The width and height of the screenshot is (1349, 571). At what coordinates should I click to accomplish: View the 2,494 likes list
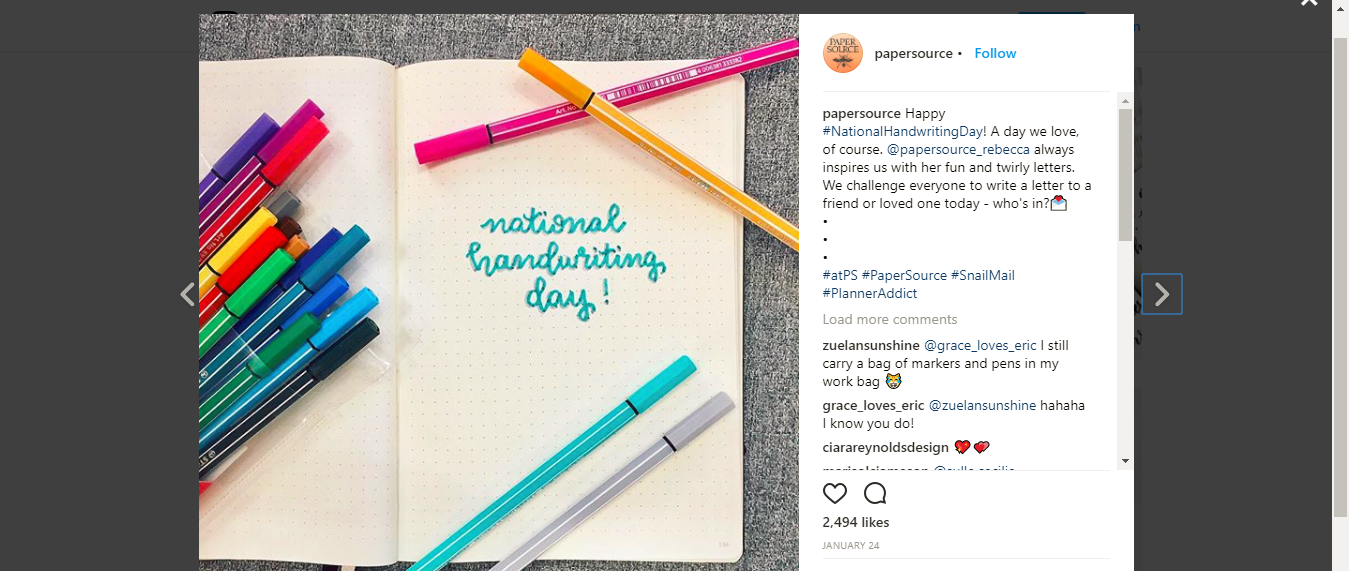pyautogui.click(x=855, y=522)
